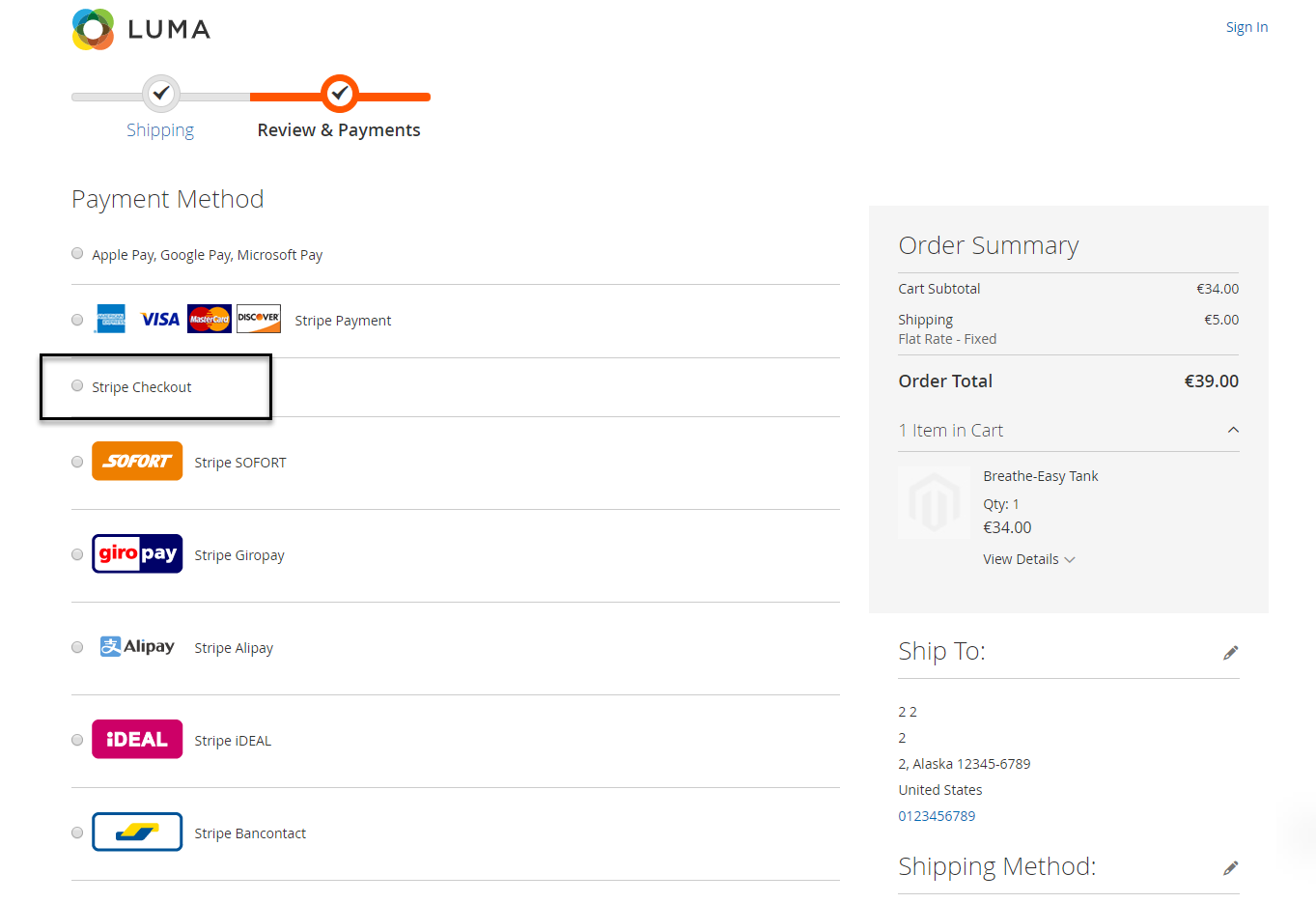Click the Breathe-Easy Tank product thumbnail
The height and width of the screenshot is (903, 1316).
click(934, 503)
